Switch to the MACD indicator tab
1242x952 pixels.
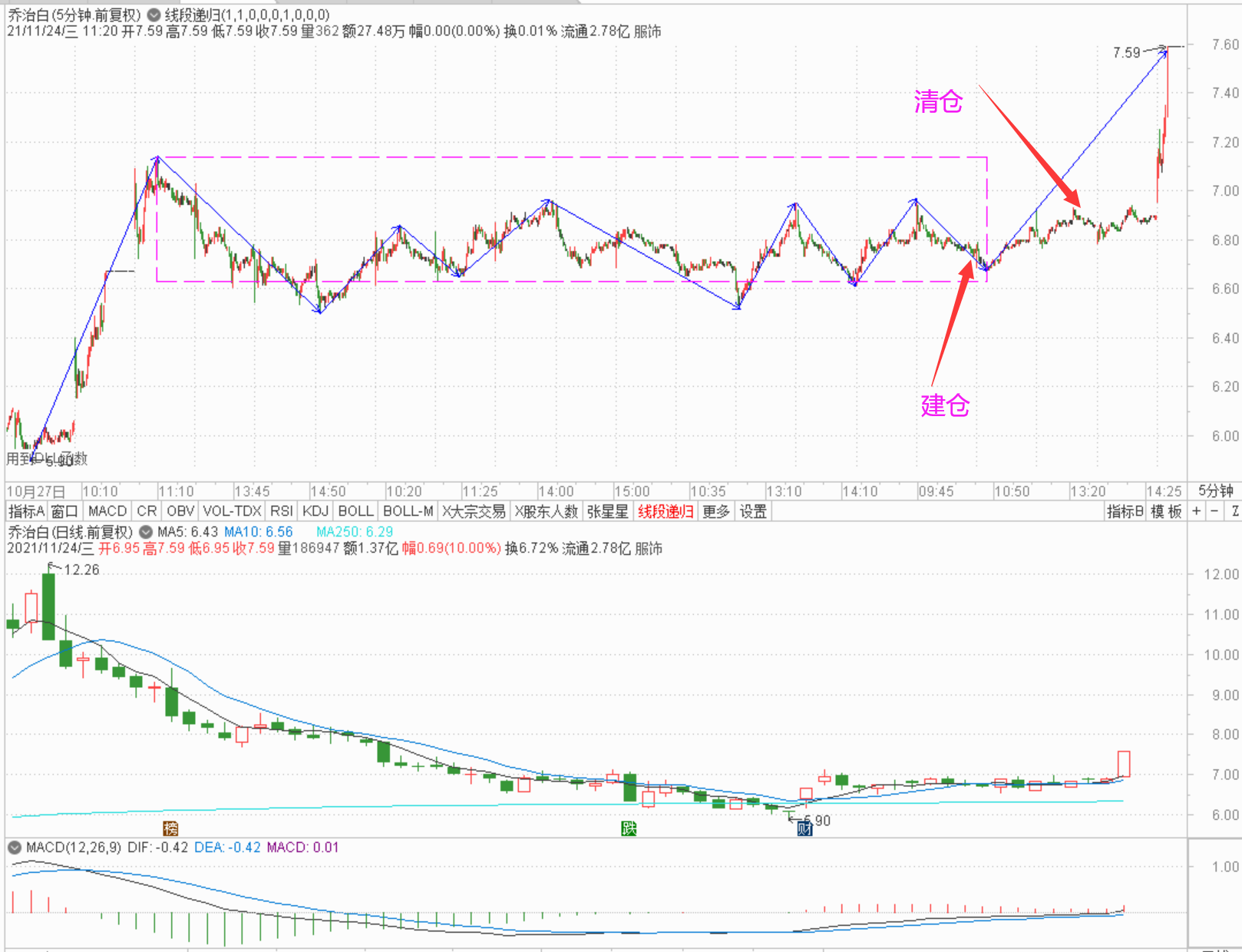[x=107, y=511]
